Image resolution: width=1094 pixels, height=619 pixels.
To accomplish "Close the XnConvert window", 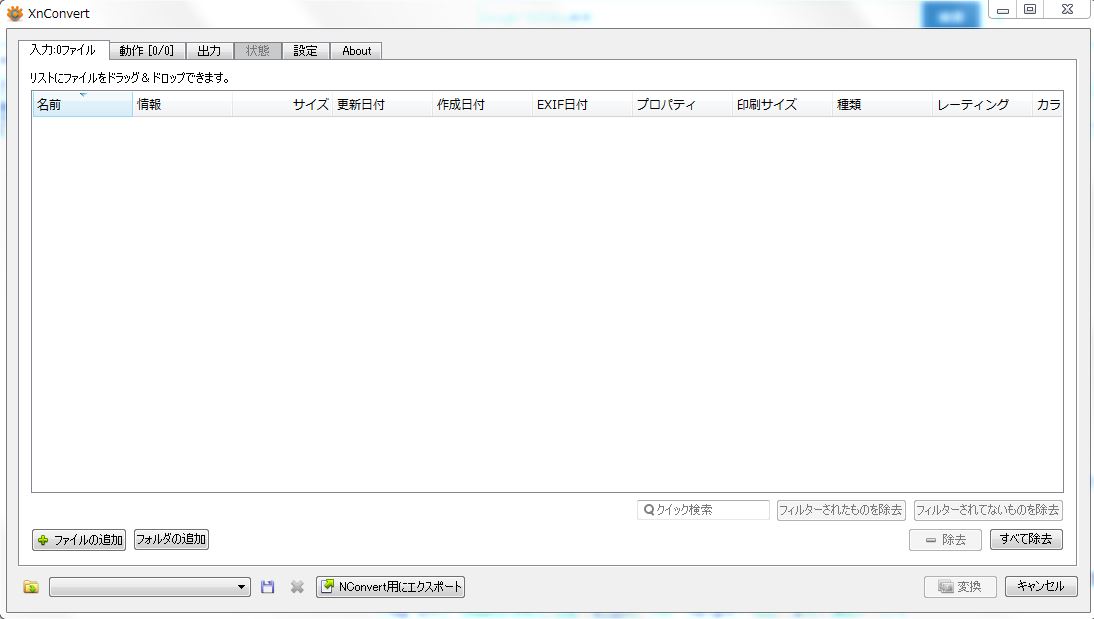I will point(1067,10).
